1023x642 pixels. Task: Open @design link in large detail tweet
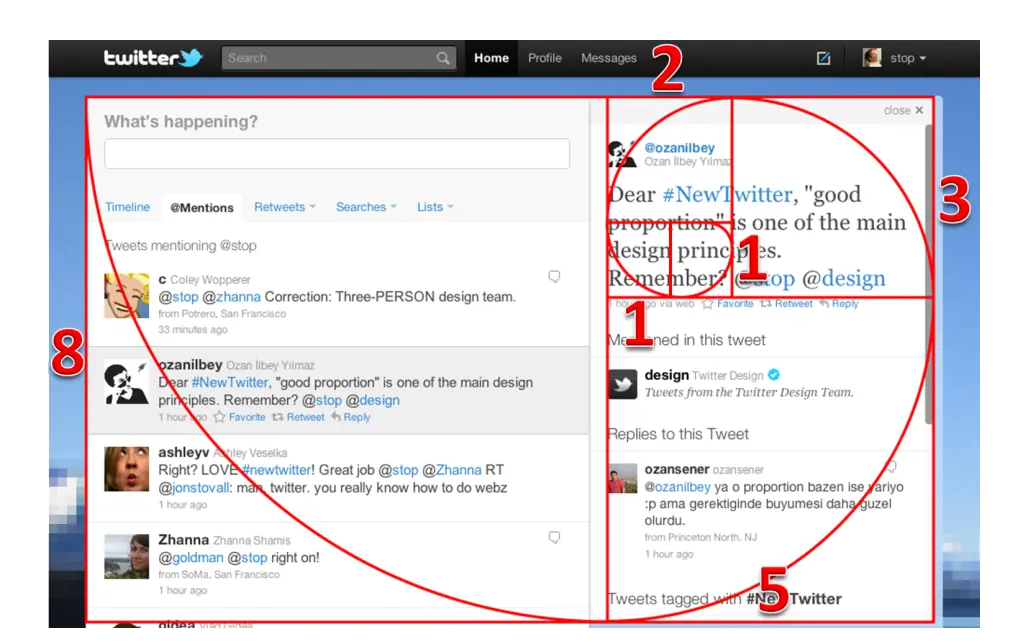coord(844,279)
